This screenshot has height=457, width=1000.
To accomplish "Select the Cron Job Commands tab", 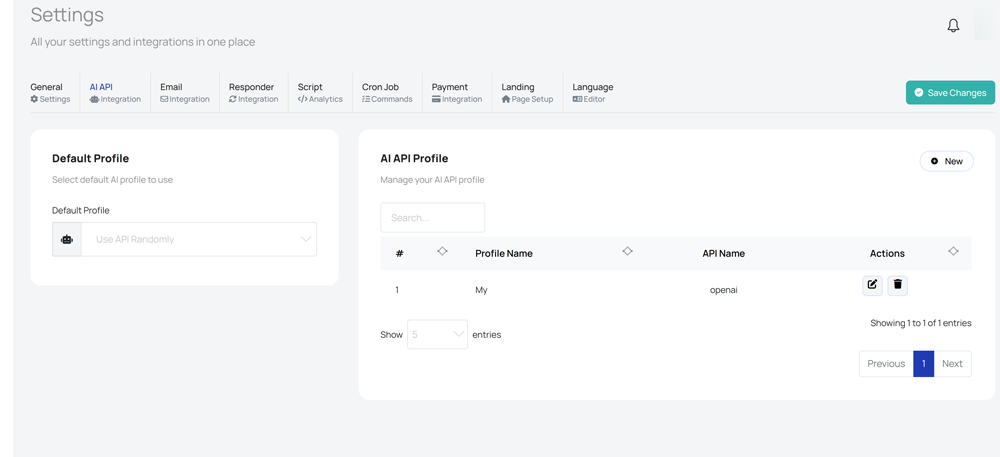I will tap(387, 93).
